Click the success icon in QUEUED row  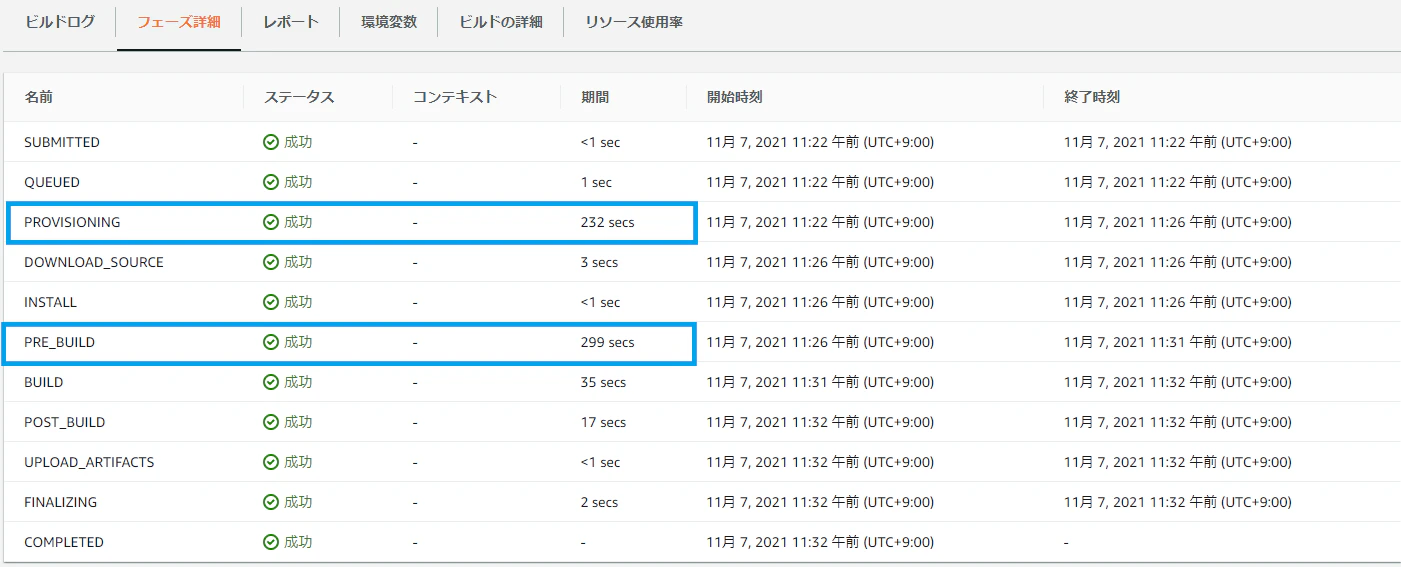271,182
